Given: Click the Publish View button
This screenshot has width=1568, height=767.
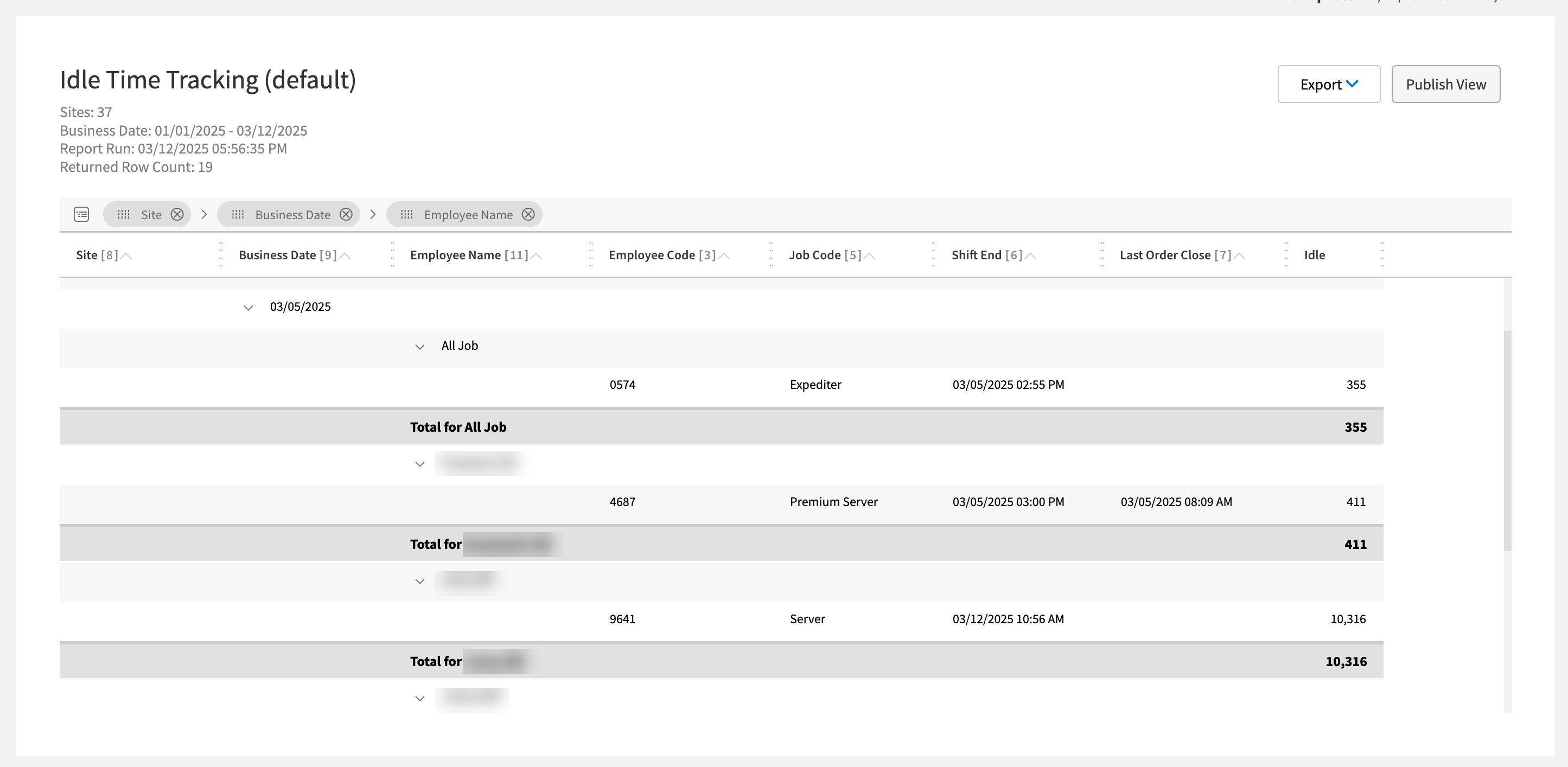Looking at the screenshot, I should click(1445, 84).
